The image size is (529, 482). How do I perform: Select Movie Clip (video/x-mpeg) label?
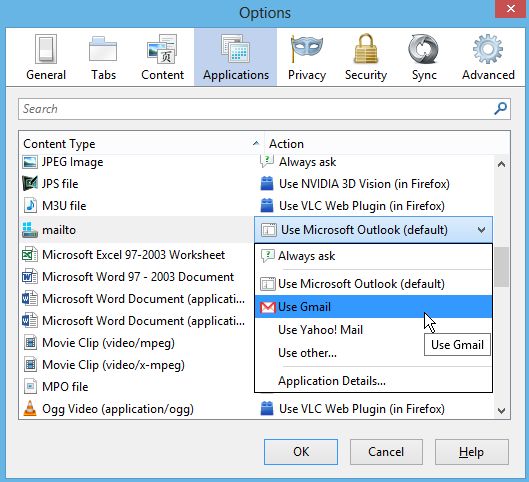(x=113, y=365)
